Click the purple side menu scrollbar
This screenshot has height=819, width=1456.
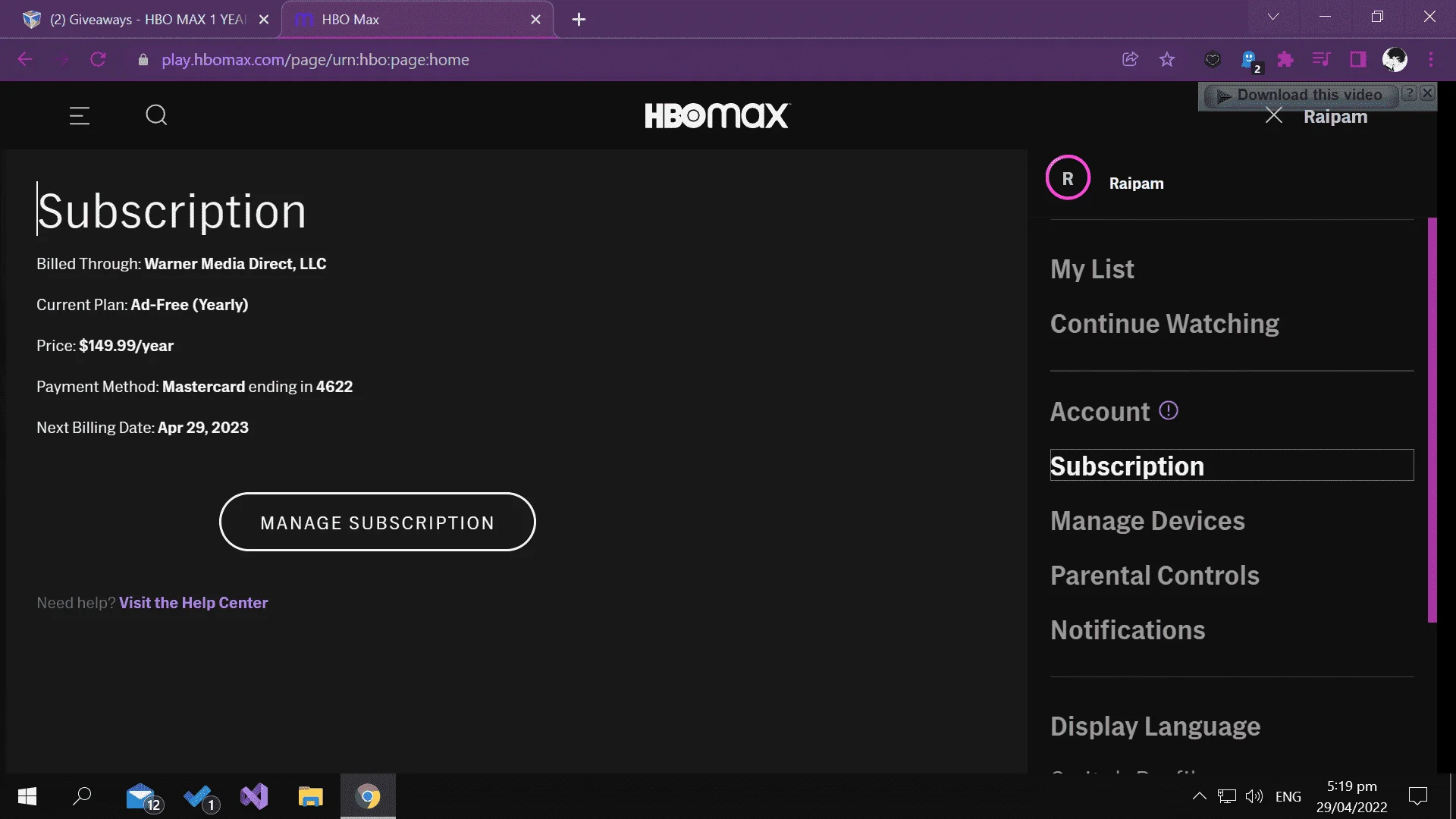1432,420
